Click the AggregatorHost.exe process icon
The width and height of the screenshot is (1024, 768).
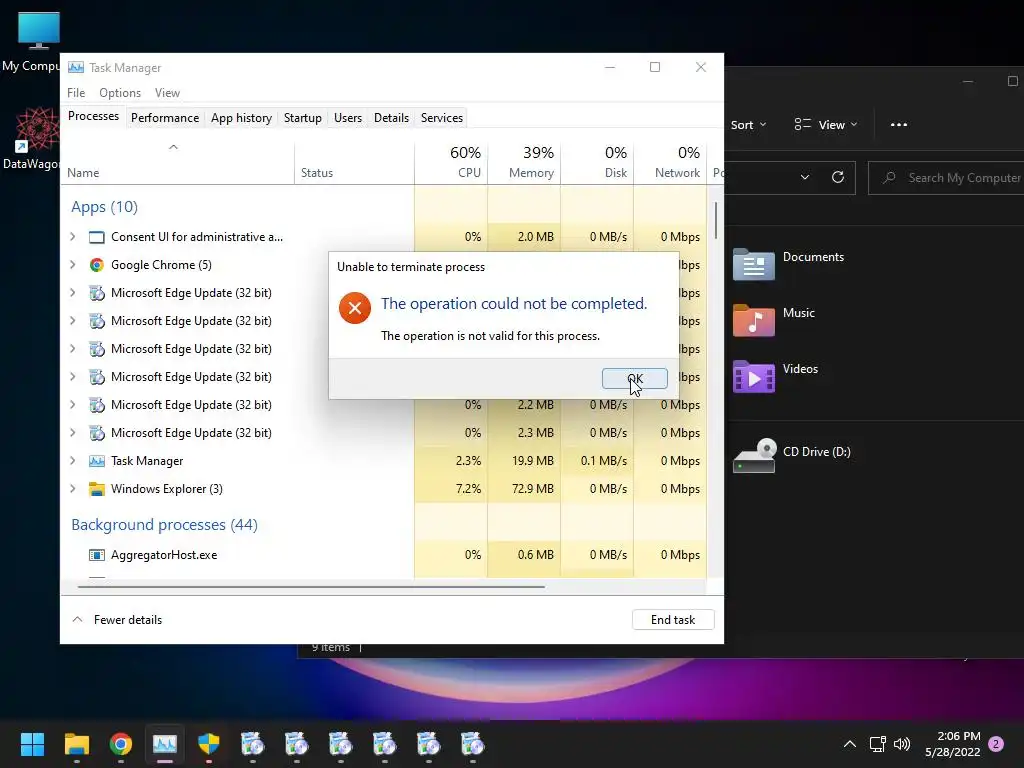[97, 554]
